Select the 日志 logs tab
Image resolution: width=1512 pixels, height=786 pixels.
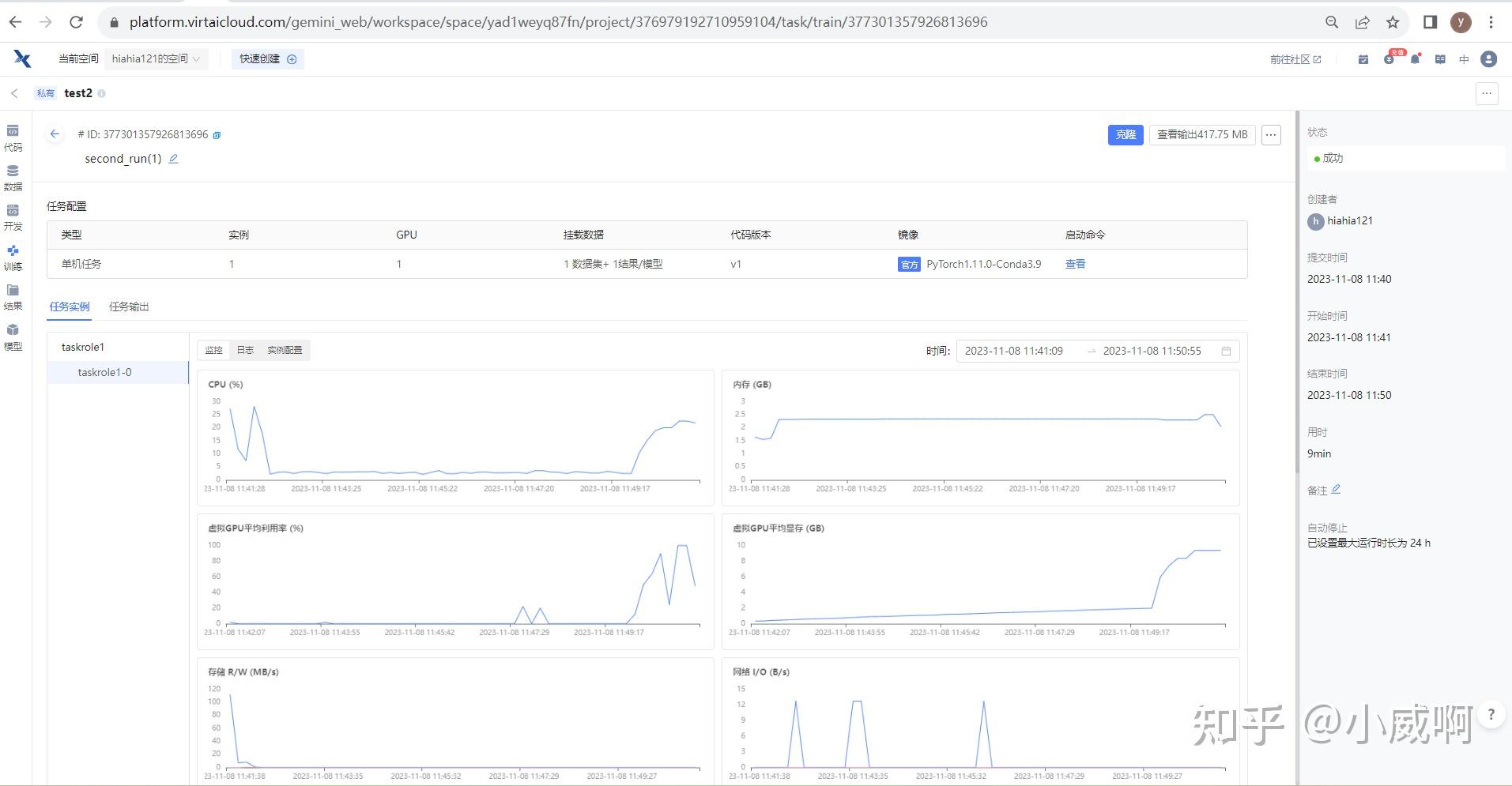point(245,350)
